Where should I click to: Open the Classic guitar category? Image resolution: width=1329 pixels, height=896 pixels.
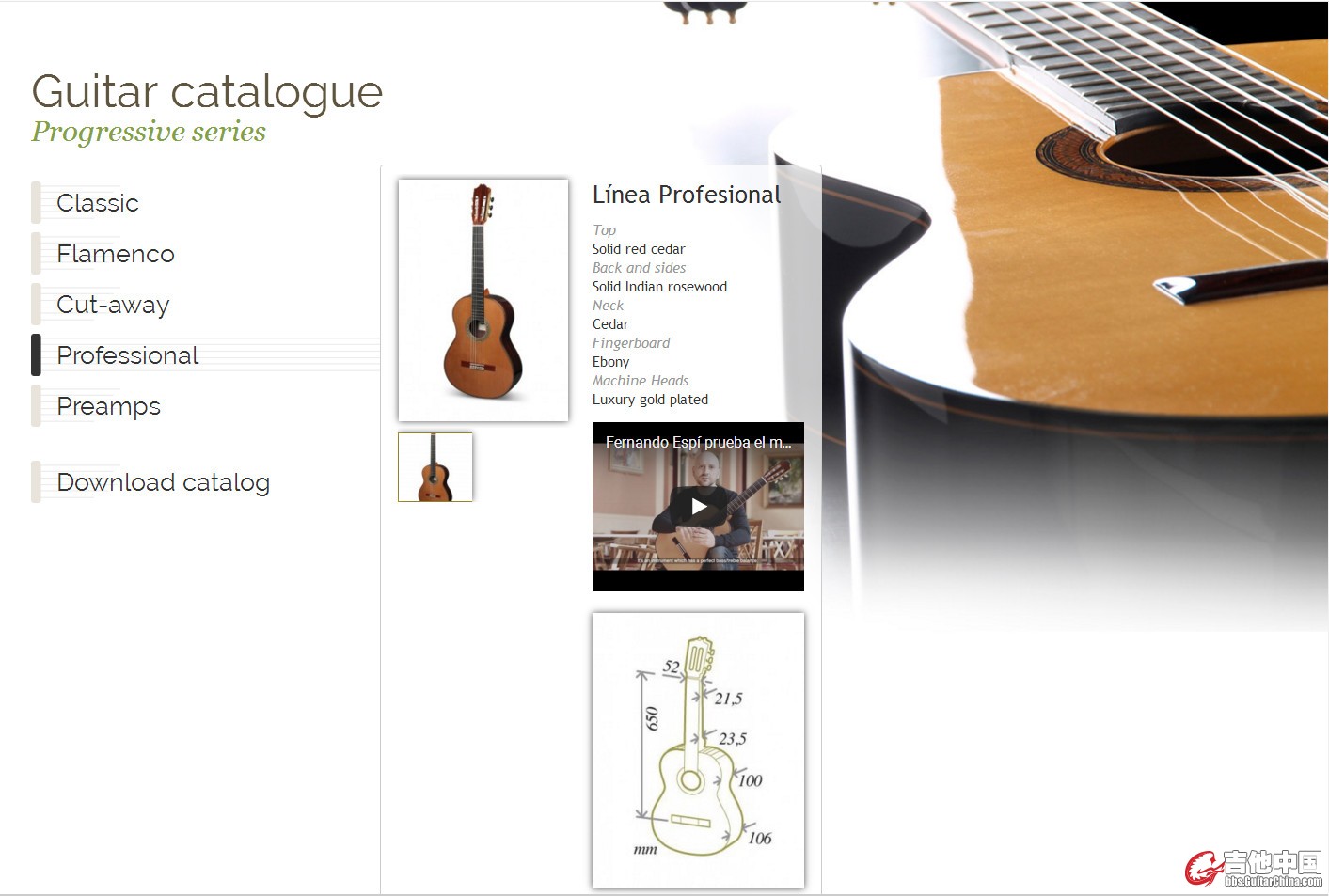[x=98, y=203]
